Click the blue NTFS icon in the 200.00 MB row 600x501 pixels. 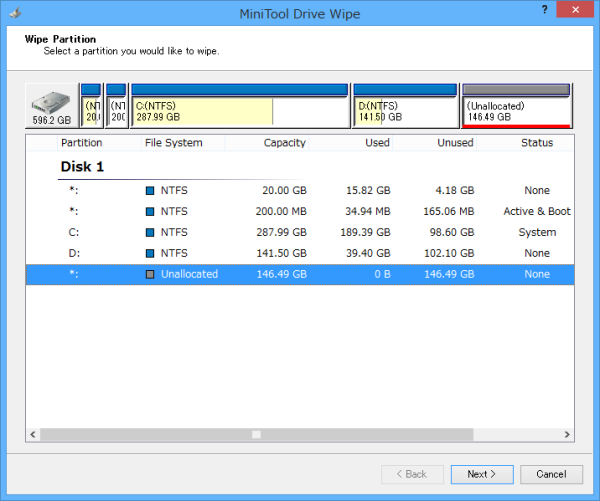coord(150,211)
